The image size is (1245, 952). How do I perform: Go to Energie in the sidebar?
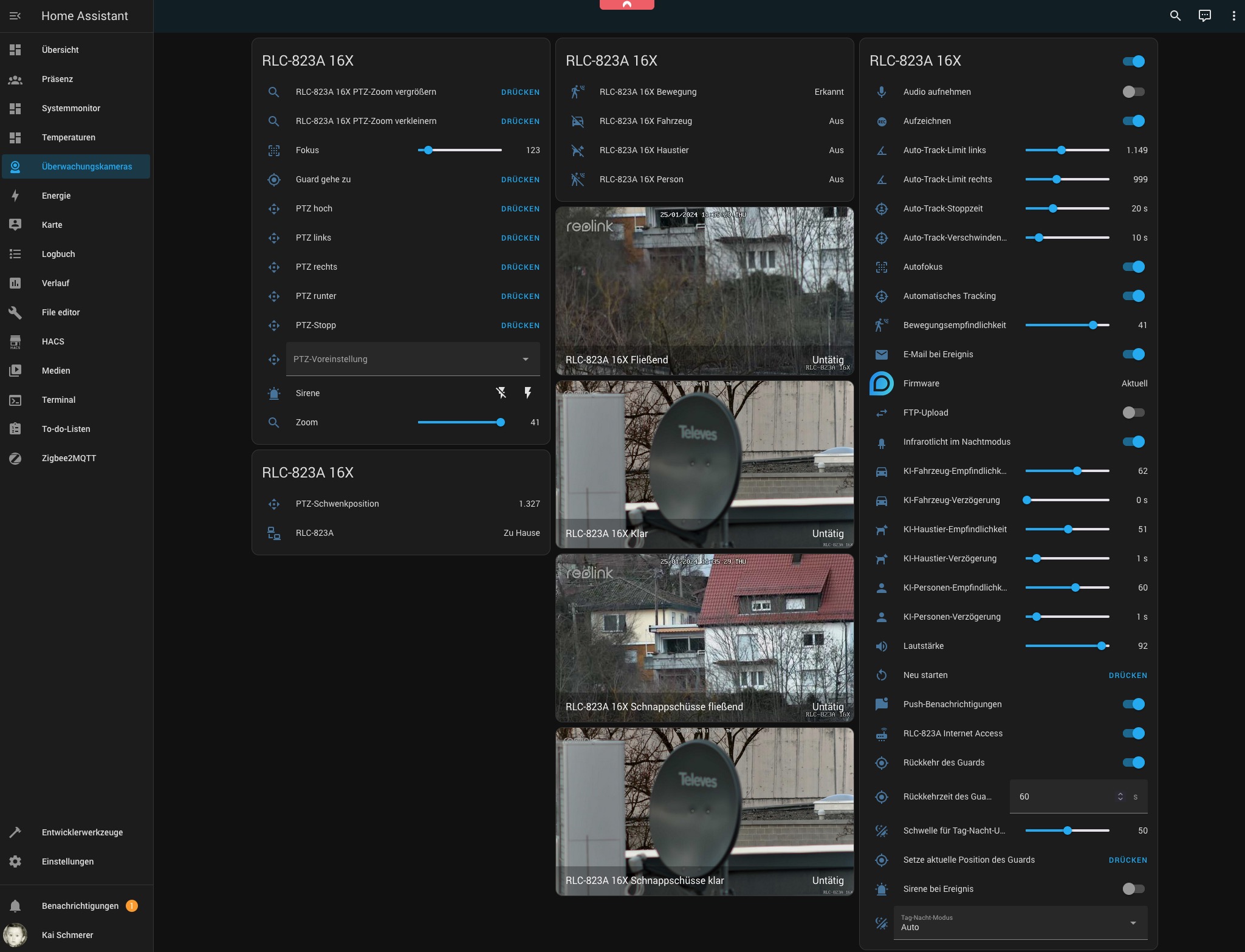pyautogui.click(x=56, y=196)
